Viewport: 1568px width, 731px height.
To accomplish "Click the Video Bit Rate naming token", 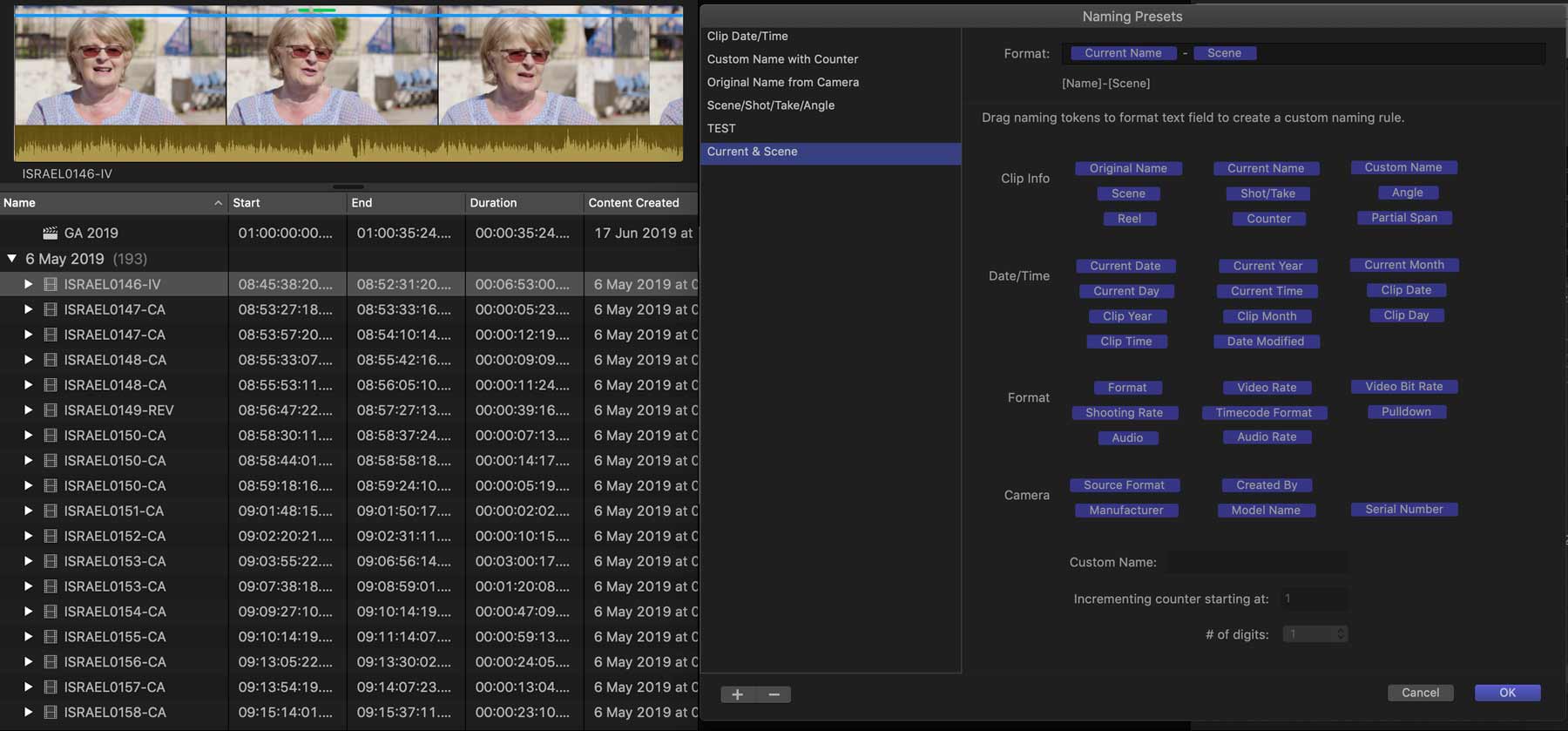I will pyautogui.click(x=1404, y=387).
